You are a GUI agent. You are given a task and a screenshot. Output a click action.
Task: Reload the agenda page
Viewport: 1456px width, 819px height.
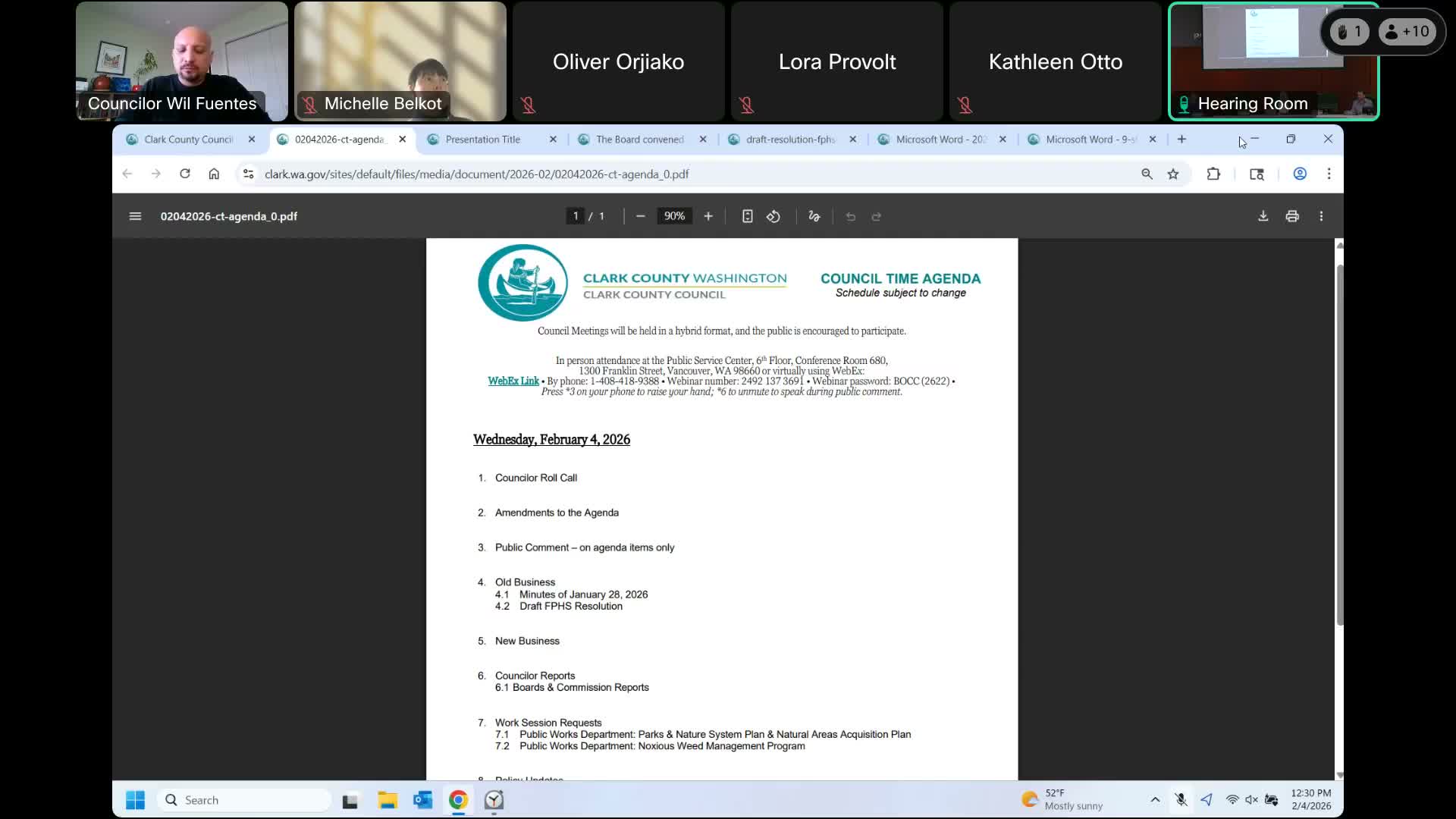click(184, 174)
